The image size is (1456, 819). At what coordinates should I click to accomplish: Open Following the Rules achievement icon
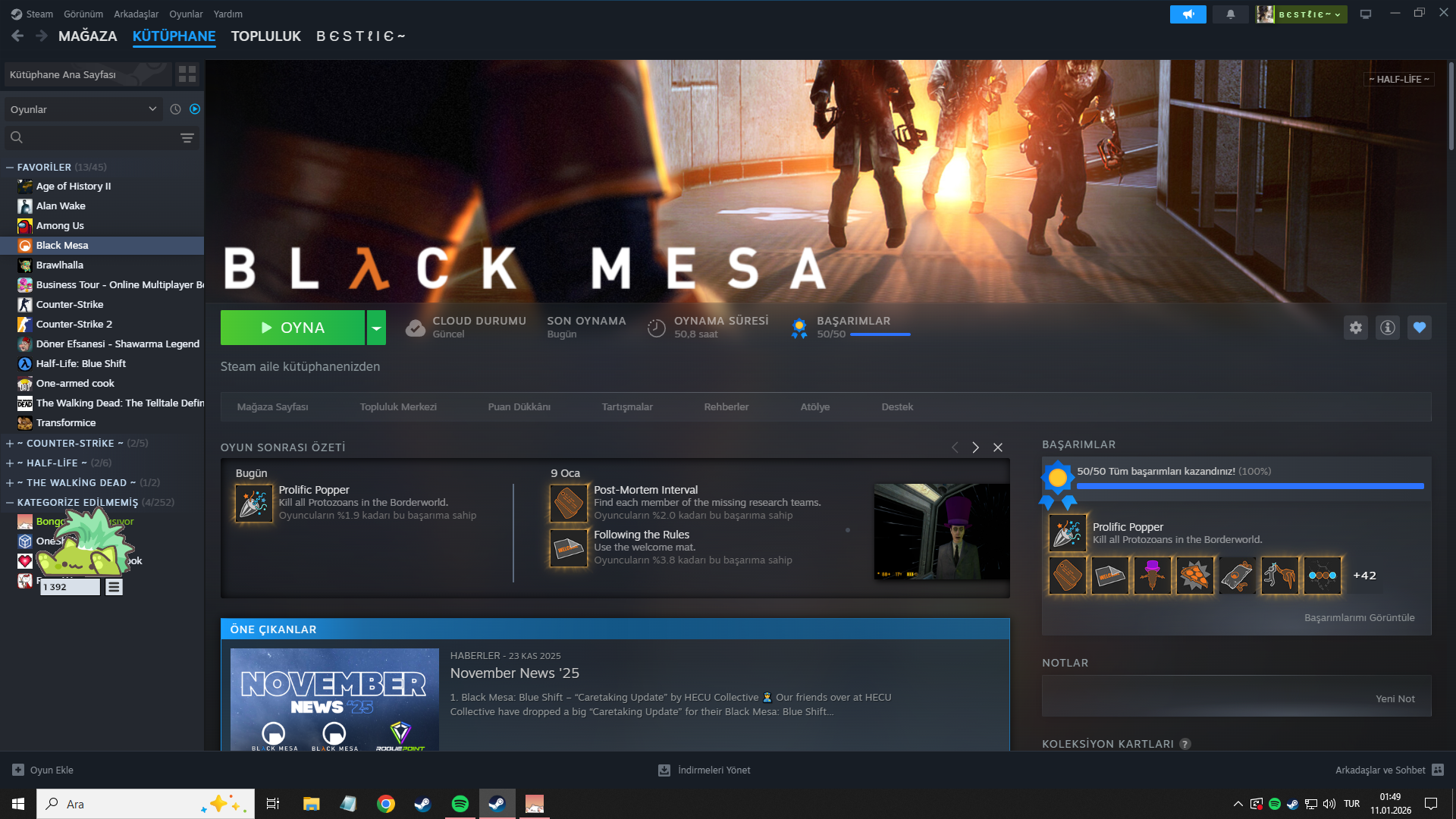[x=569, y=548]
